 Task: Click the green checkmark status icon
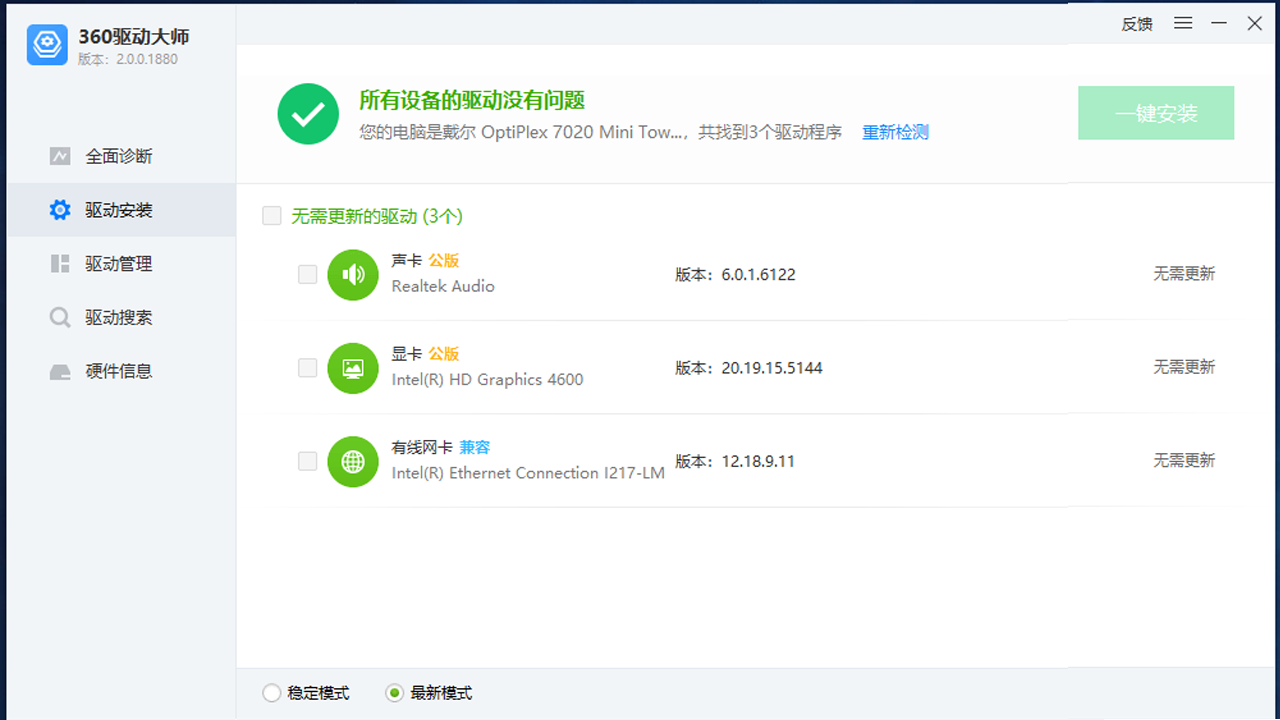click(x=307, y=113)
